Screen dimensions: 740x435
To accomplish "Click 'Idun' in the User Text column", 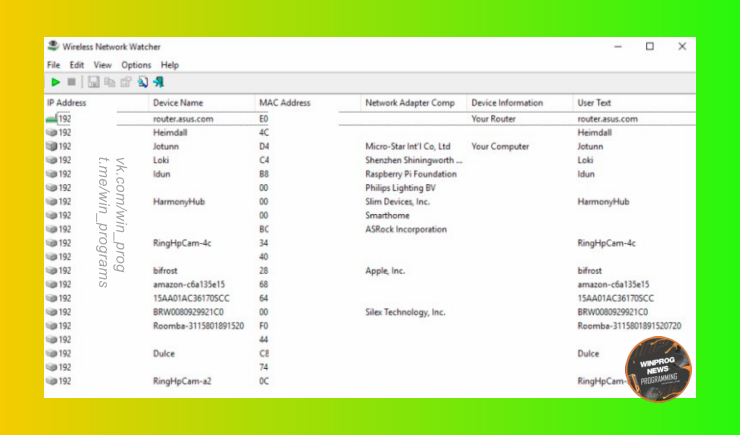I will point(586,174).
